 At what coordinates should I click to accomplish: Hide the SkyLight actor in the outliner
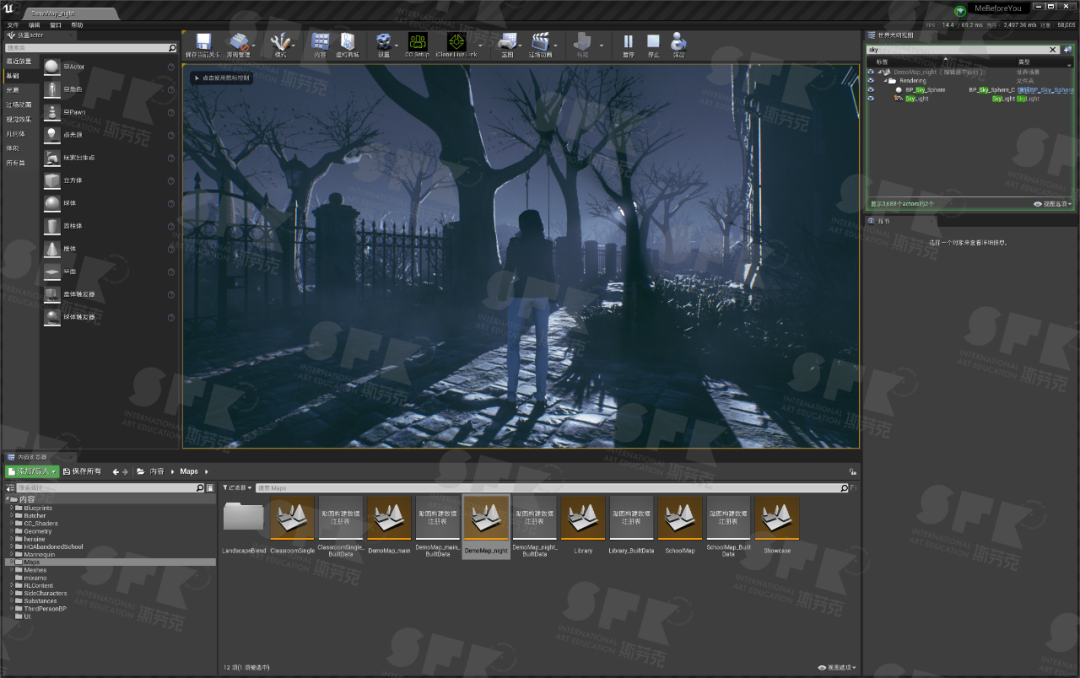(x=871, y=99)
